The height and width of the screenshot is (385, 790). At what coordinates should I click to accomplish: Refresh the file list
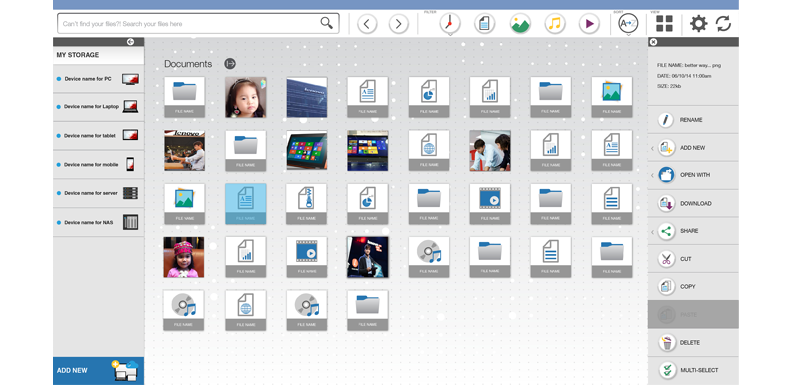point(723,24)
